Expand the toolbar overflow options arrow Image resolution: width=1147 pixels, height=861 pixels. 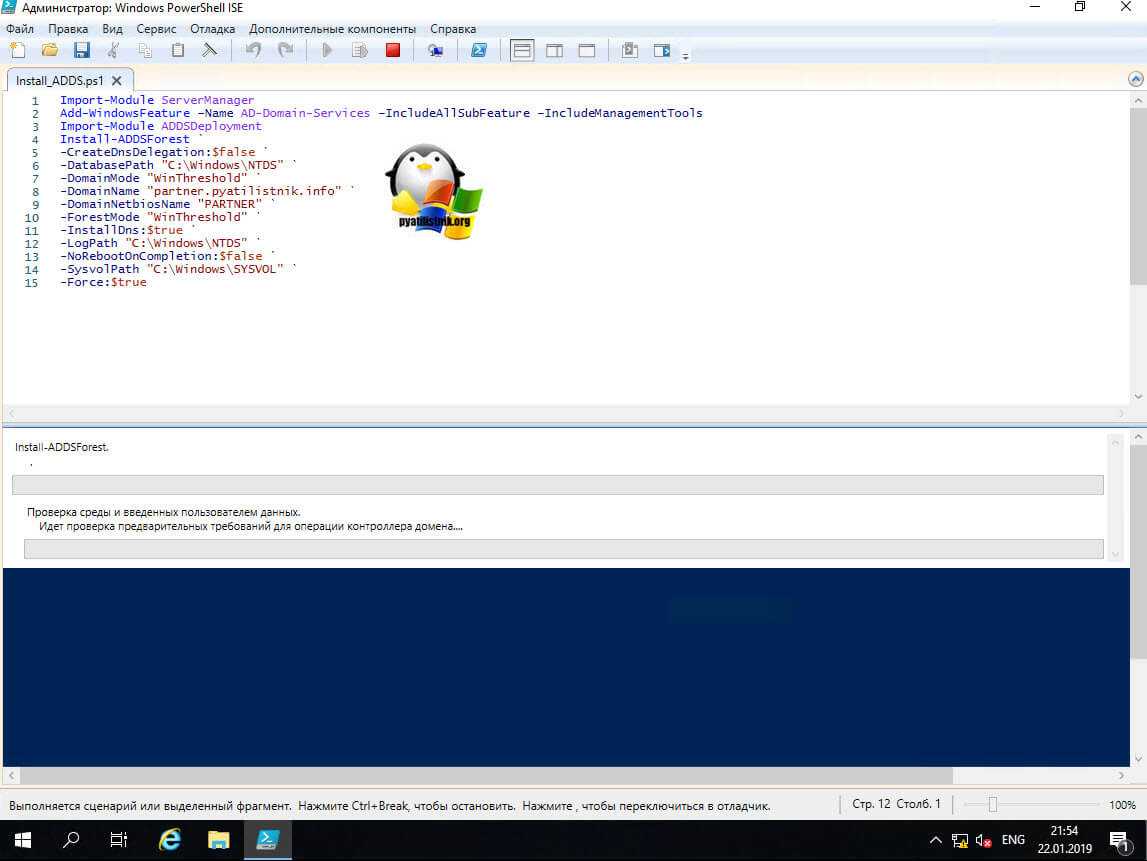click(685, 55)
